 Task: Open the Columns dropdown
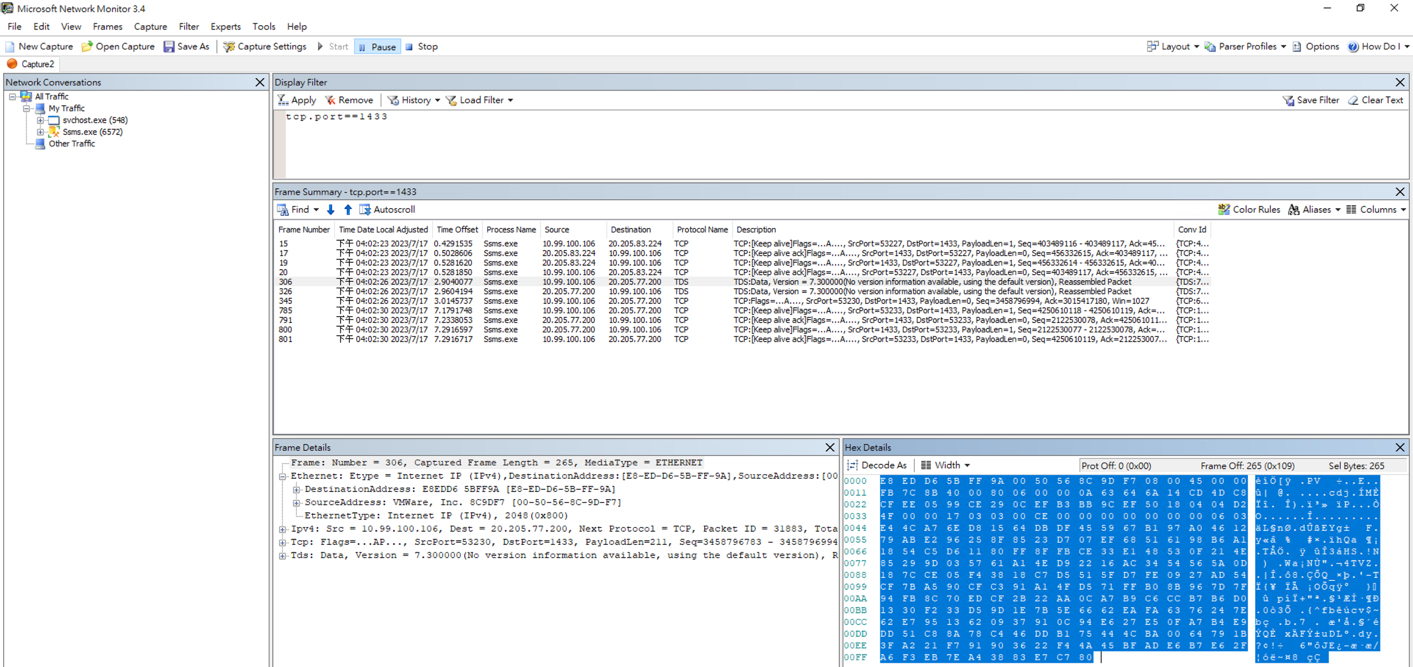1376,210
